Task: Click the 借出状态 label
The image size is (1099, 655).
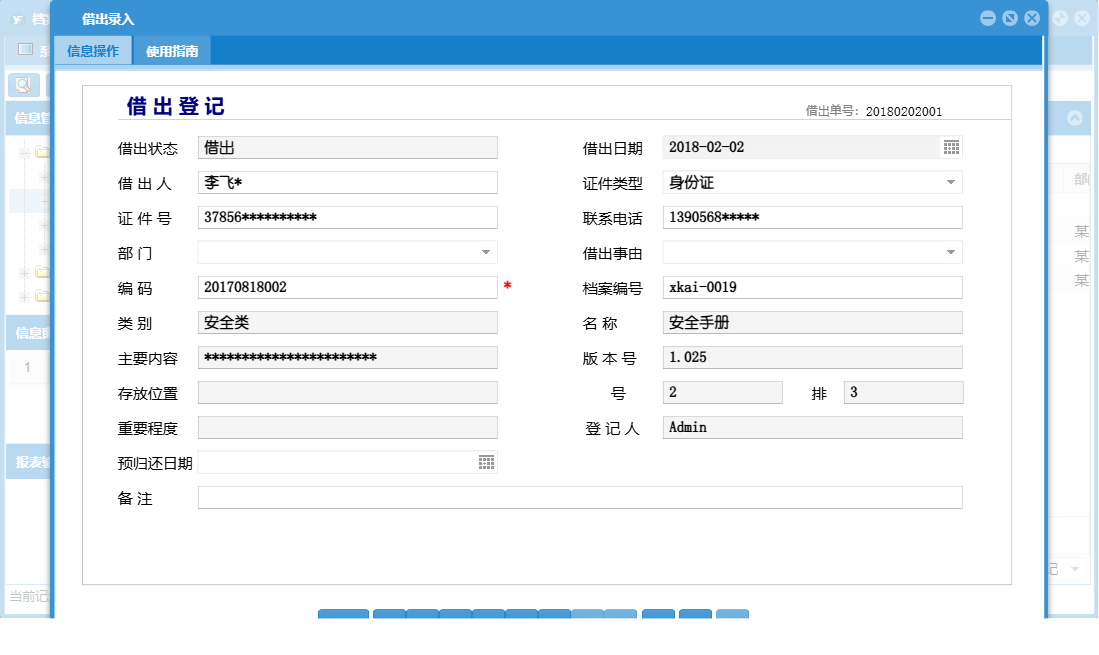Action: coord(148,149)
